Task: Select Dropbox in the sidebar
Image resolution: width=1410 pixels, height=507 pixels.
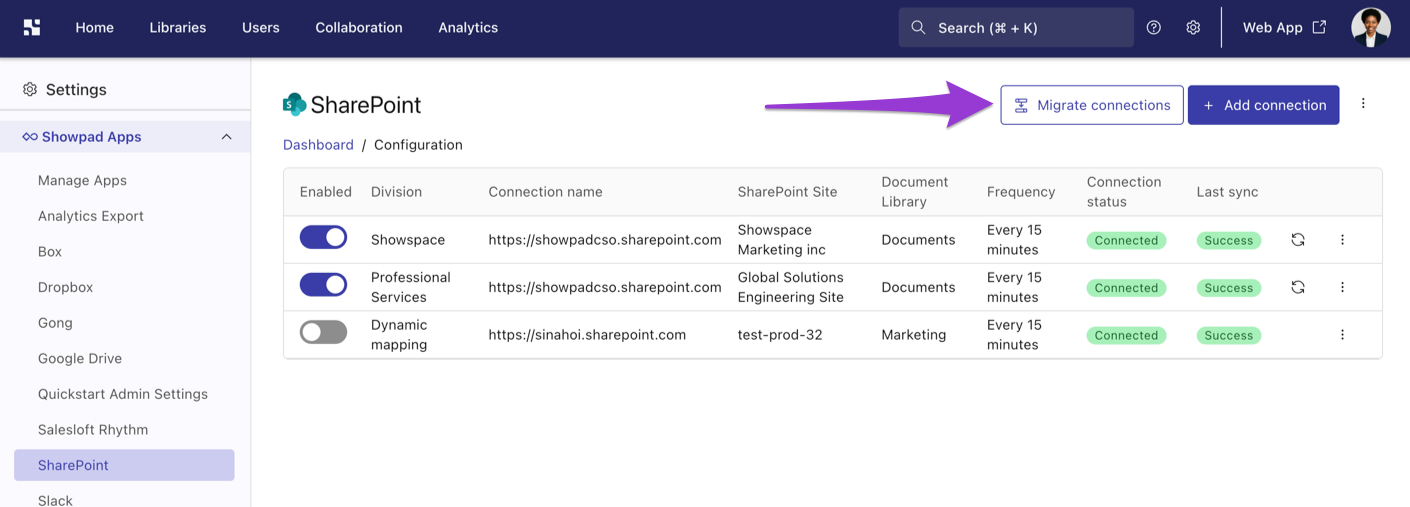Action: [65, 287]
